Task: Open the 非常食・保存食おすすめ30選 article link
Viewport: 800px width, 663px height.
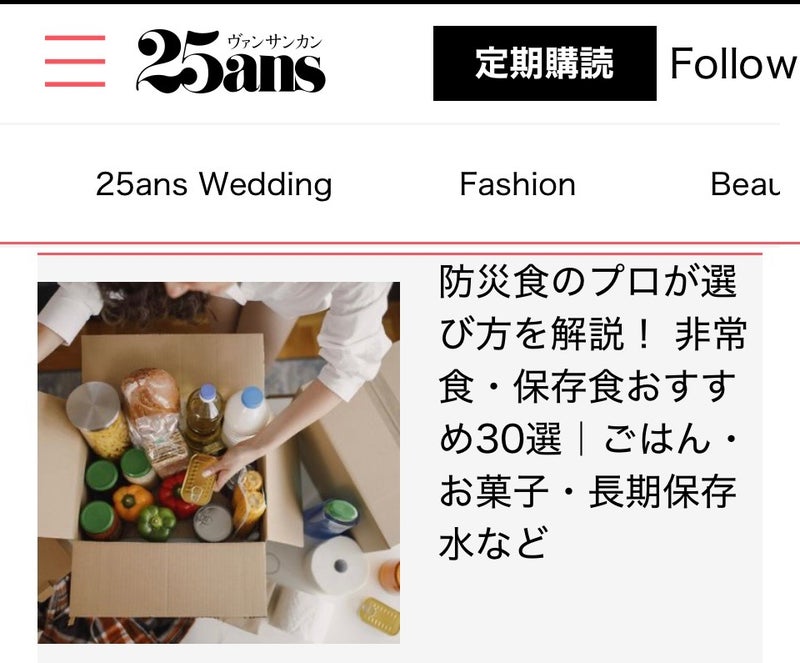Action: pyautogui.click(x=592, y=411)
